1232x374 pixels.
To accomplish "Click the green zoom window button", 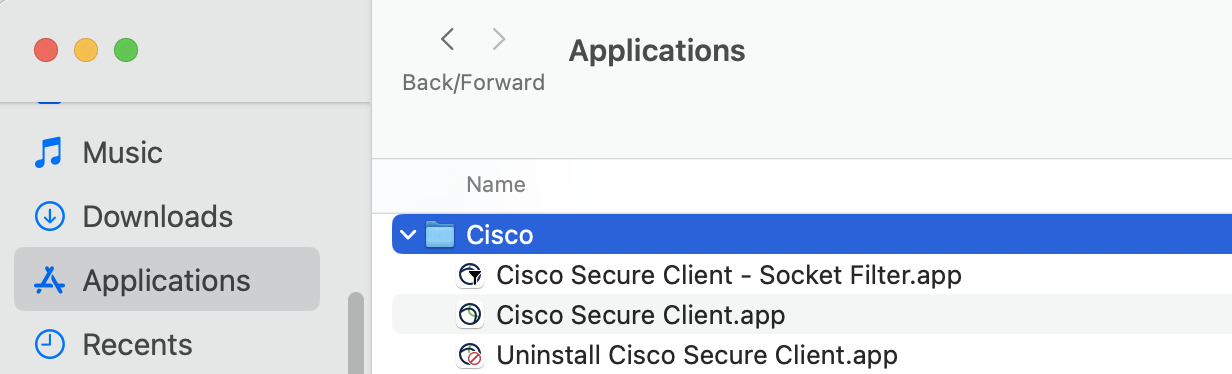I will click(125, 50).
